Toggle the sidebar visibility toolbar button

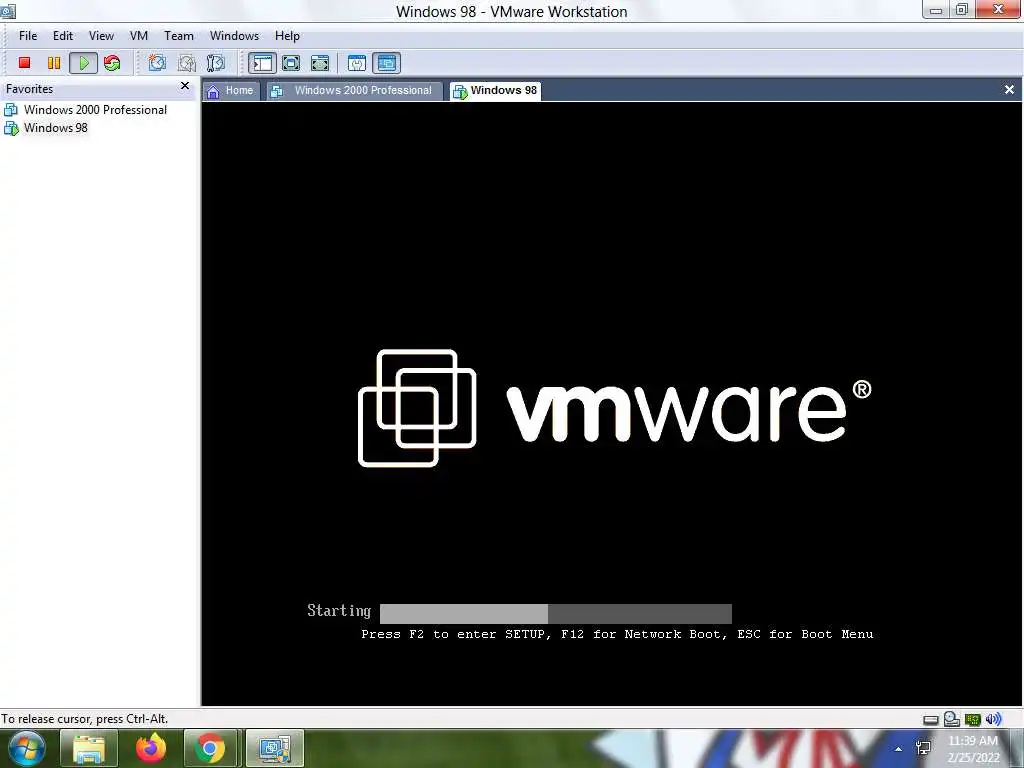click(x=262, y=63)
